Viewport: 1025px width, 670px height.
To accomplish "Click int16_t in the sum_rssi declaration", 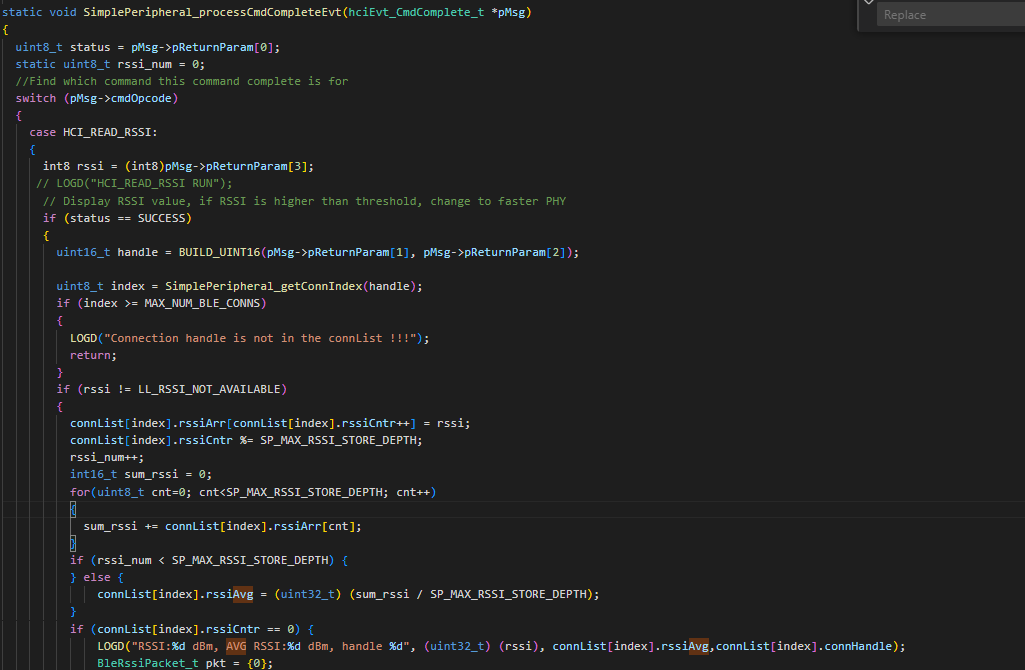I will tap(93, 474).
